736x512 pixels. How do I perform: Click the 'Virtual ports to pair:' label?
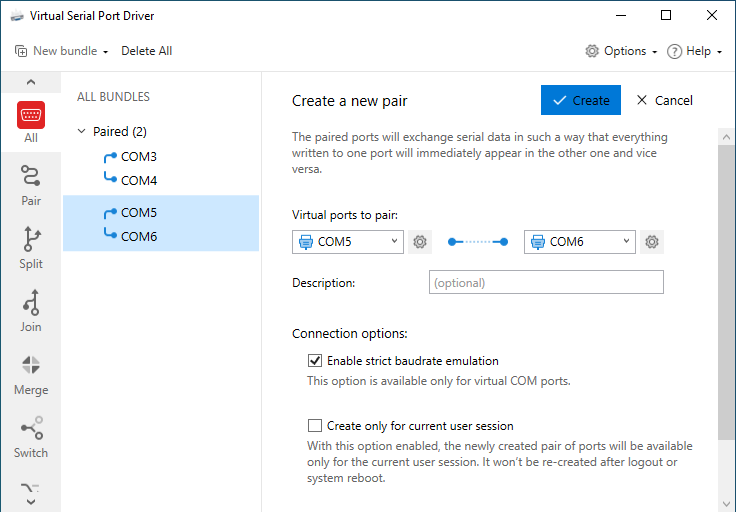345,215
